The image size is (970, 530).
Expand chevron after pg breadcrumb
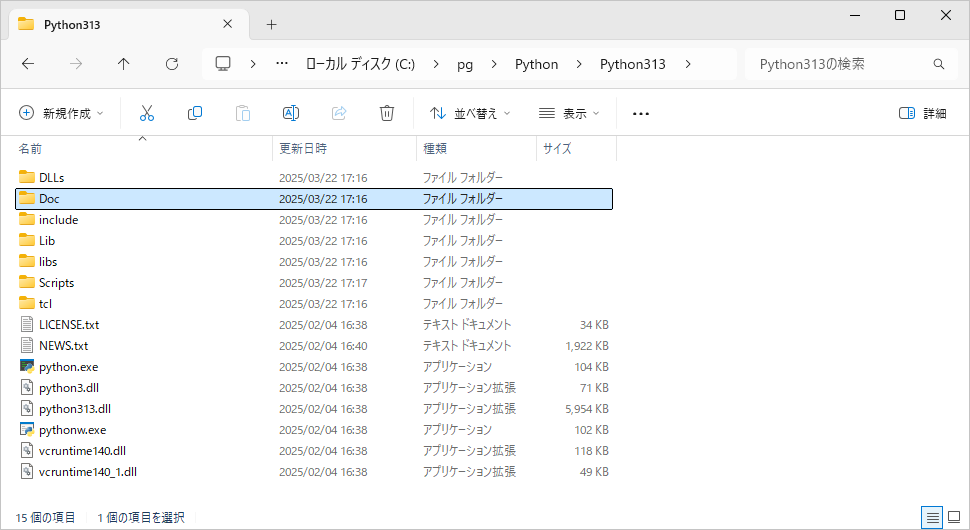click(494, 64)
